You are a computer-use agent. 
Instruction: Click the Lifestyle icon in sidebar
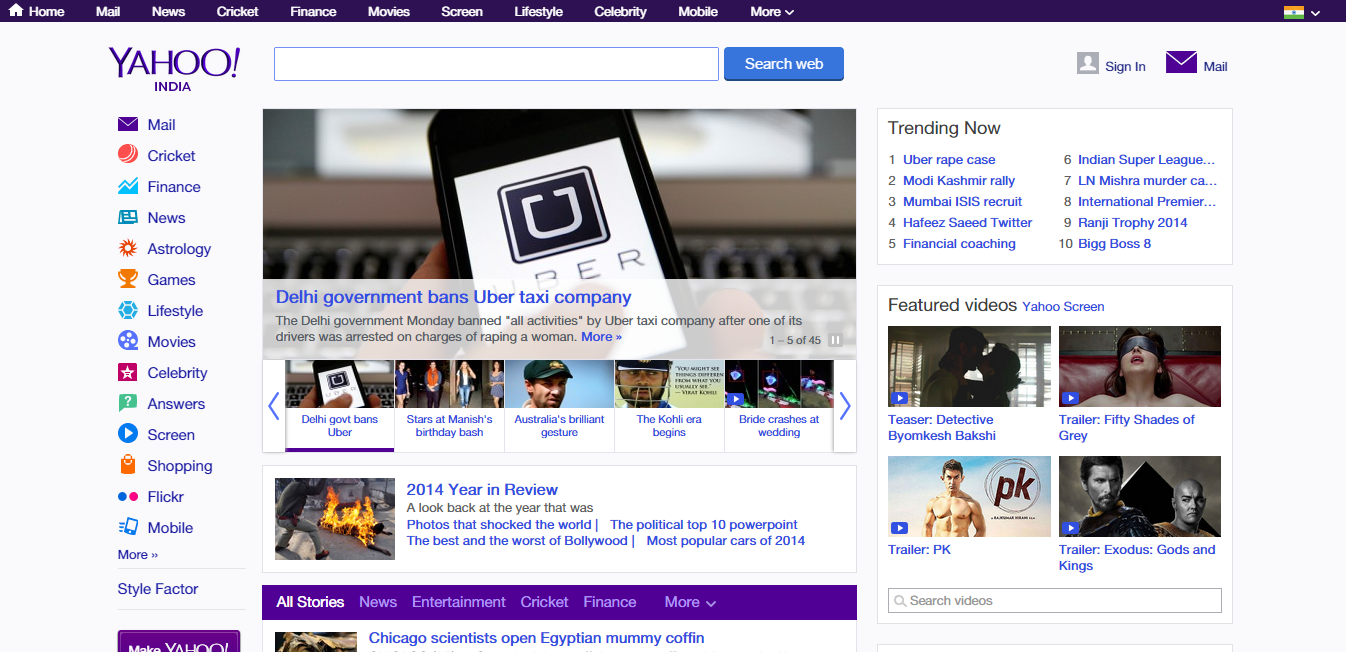coord(128,310)
